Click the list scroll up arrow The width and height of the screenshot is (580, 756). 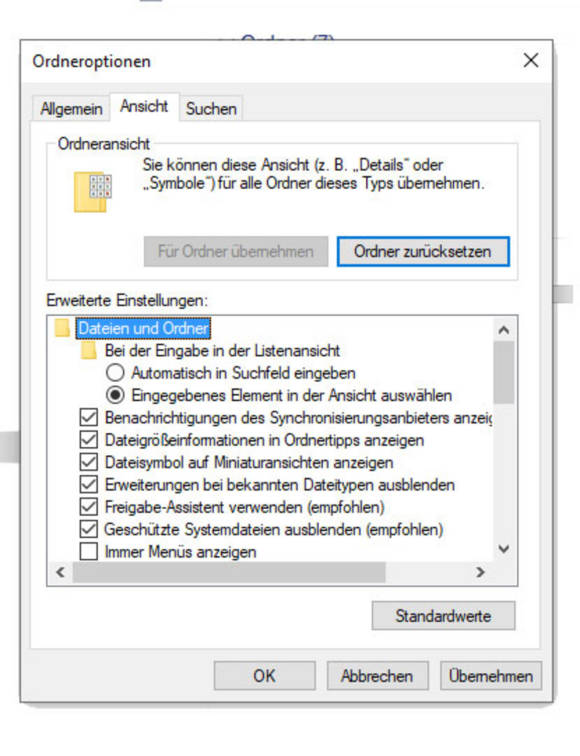(504, 330)
